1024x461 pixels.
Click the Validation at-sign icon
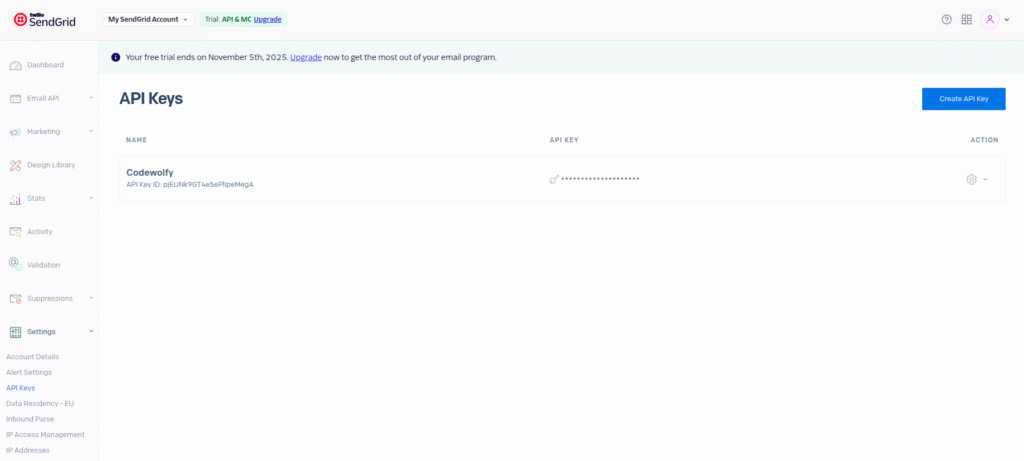pos(16,264)
